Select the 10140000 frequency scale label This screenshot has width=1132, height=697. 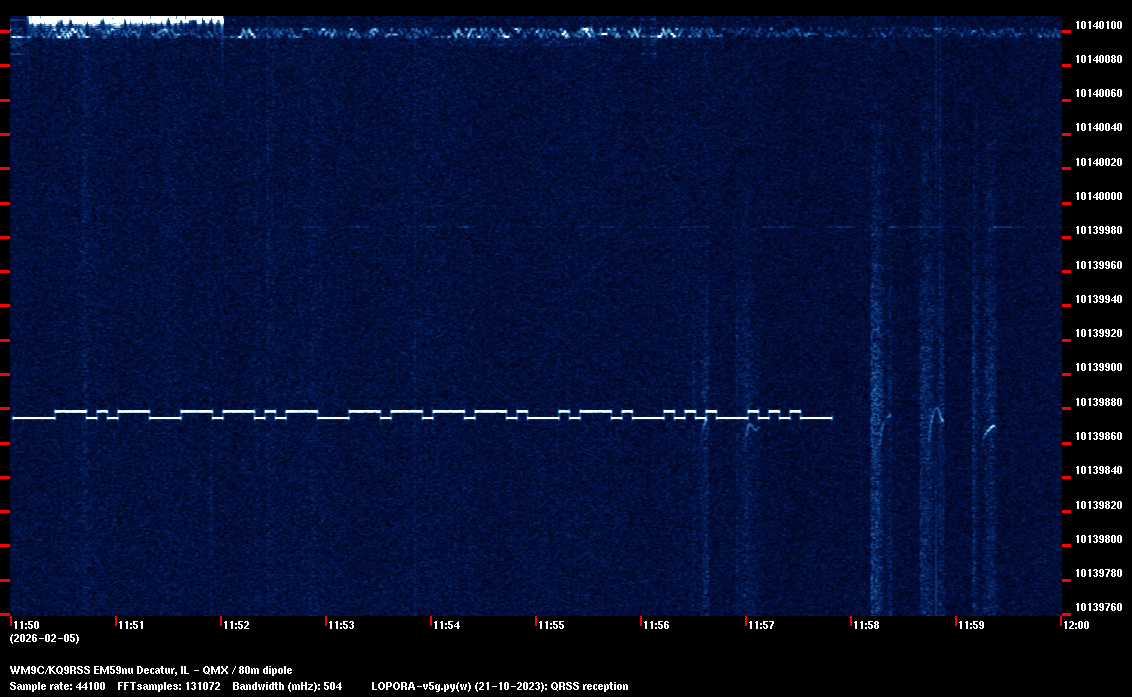point(1098,196)
